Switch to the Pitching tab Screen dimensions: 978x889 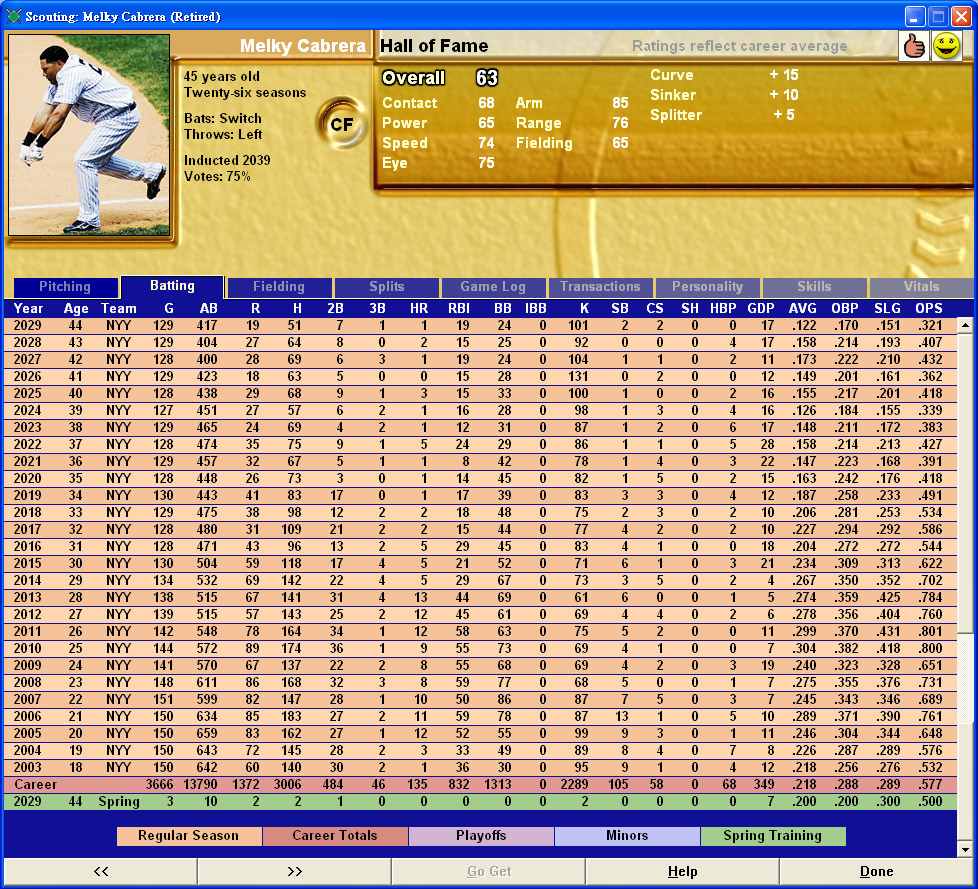[64, 287]
